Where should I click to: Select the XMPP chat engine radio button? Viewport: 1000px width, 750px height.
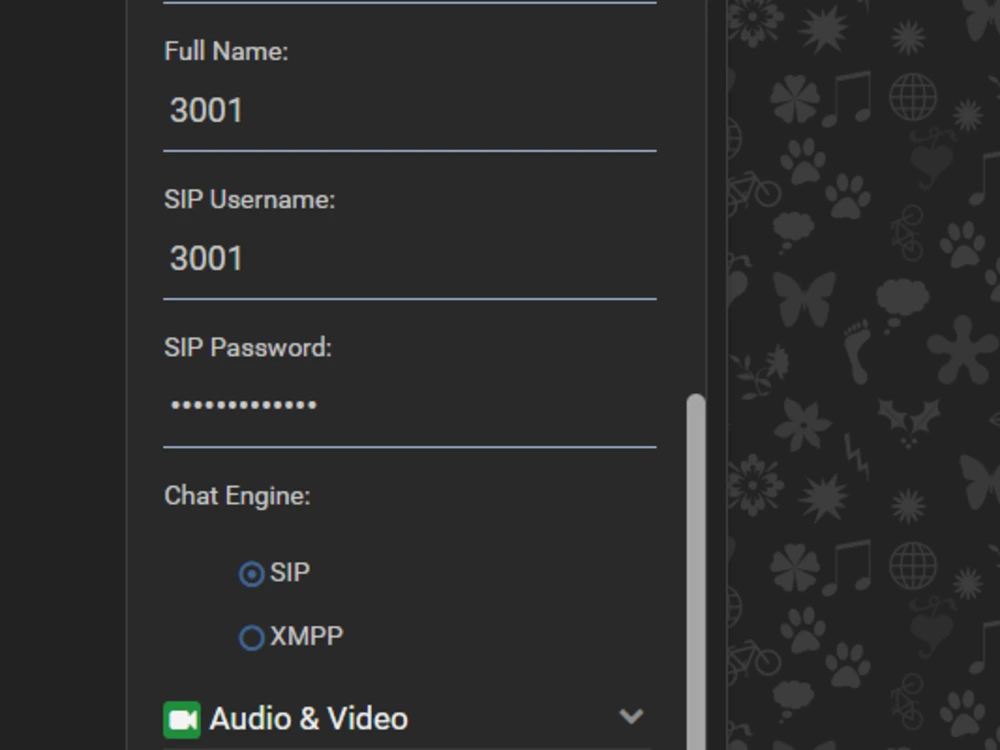click(251, 637)
